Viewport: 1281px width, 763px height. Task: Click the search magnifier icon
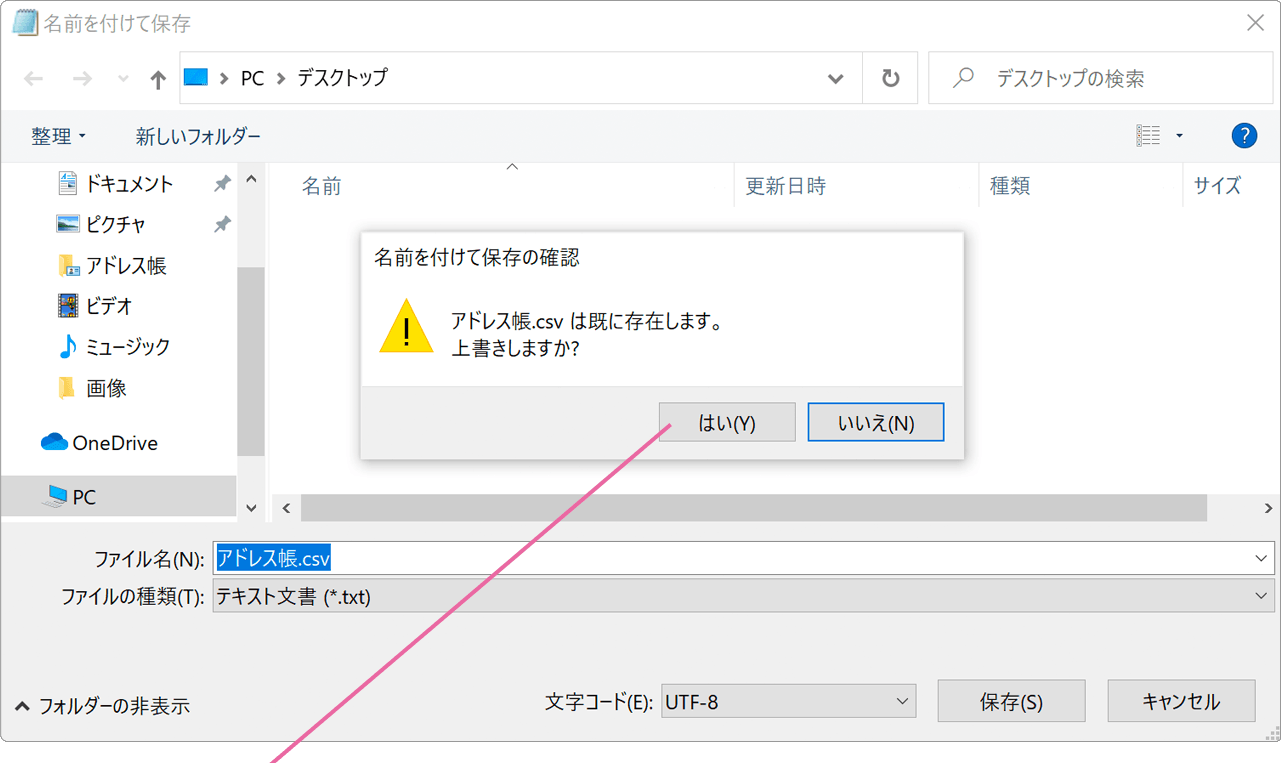963,78
